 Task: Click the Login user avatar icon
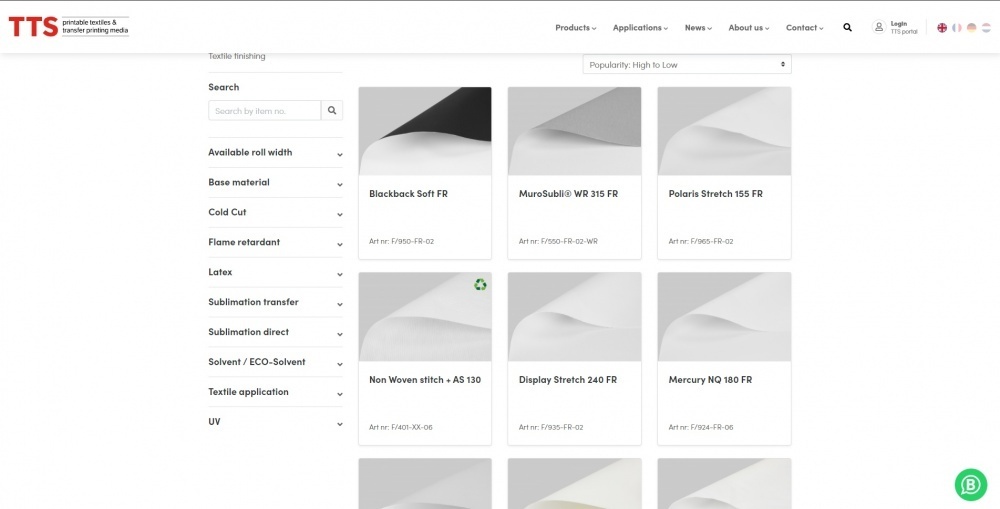coord(879,27)
